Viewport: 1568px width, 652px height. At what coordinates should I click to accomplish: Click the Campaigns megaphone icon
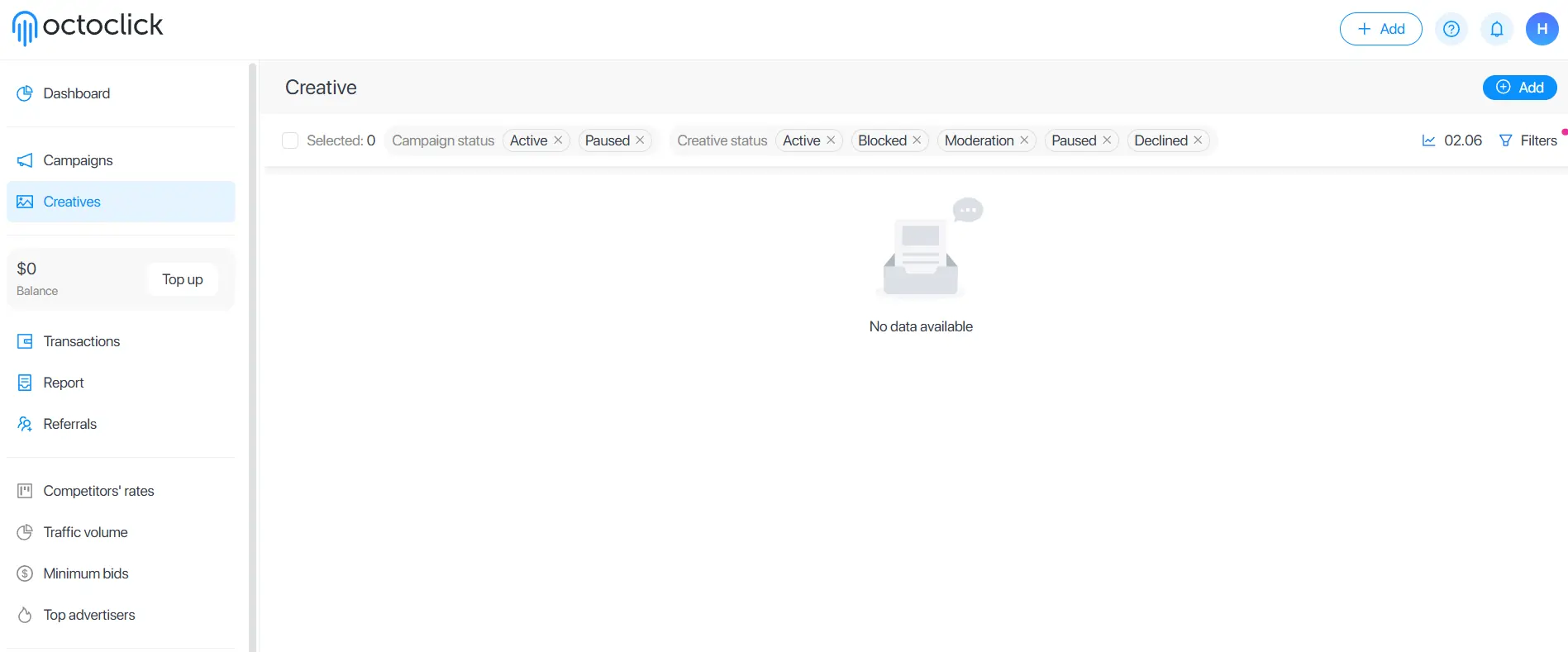25,160
